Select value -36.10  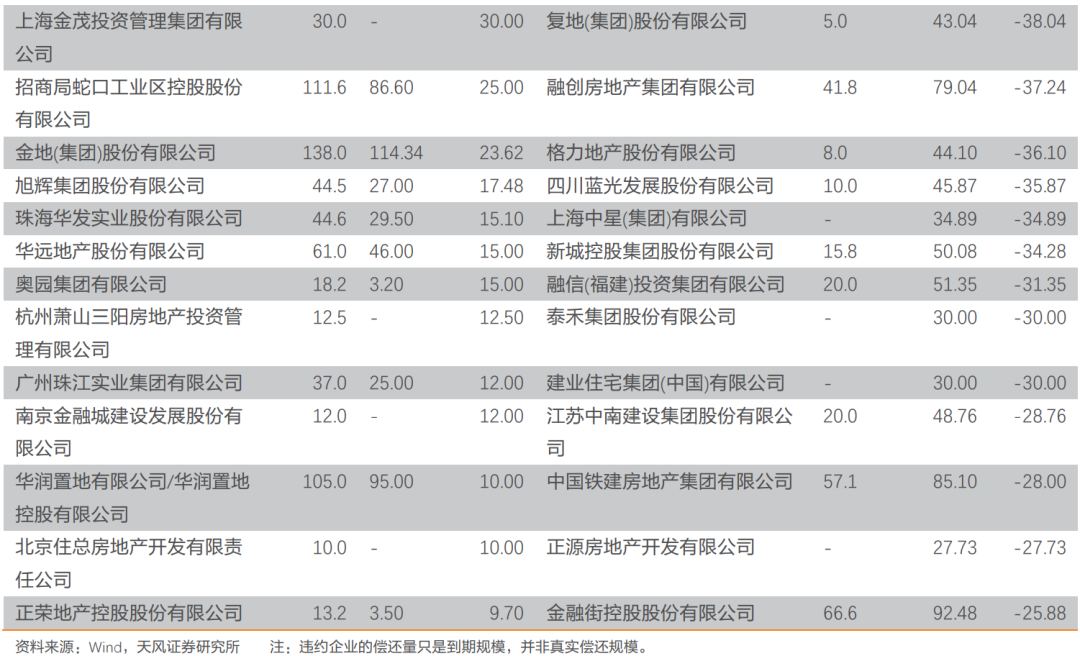(x=1040, y=153)
